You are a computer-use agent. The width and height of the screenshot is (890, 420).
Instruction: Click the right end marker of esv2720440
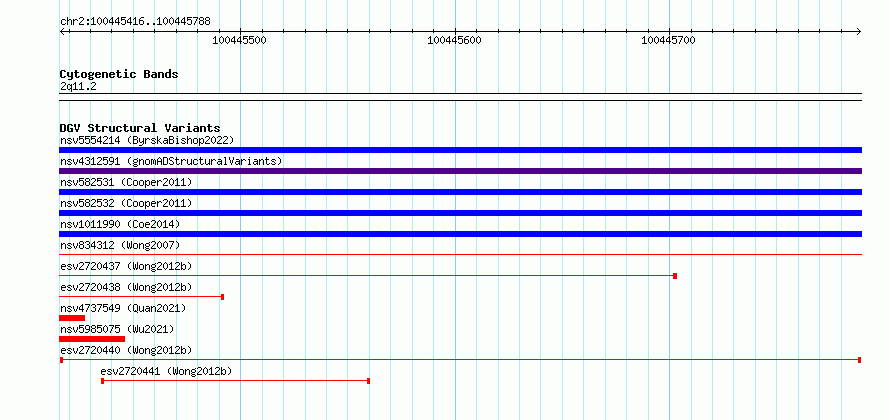[x=860, y=360]
